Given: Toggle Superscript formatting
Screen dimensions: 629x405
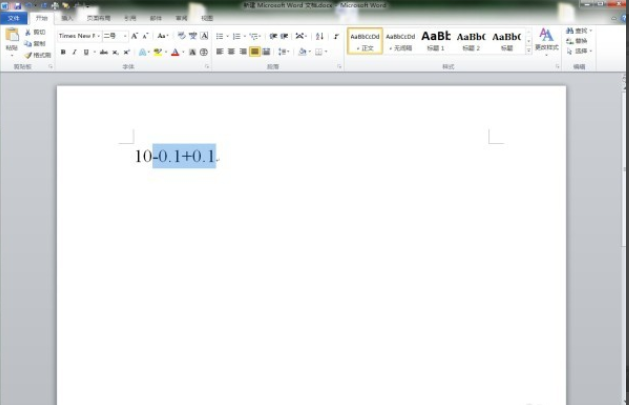Looking at the screenshot, I should [x=126, y=52].
